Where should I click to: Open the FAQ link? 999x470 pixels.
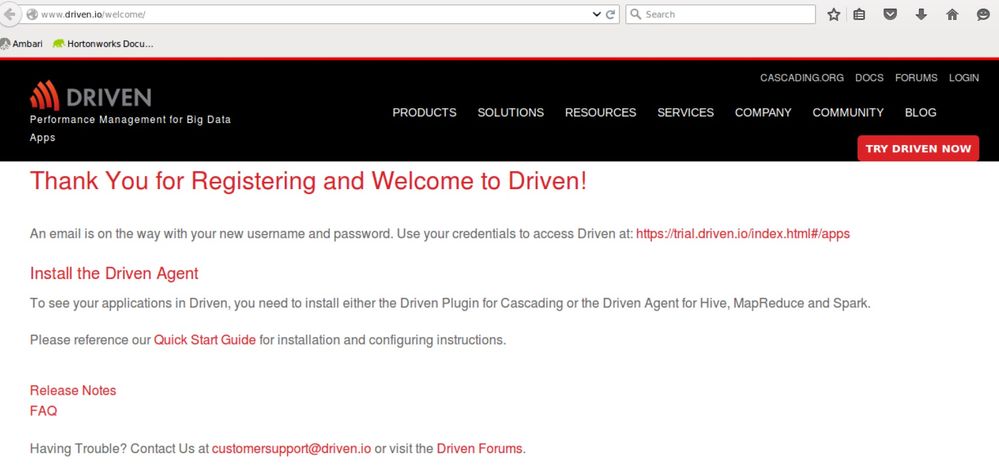pyautogui.click(x=43, y=411)
